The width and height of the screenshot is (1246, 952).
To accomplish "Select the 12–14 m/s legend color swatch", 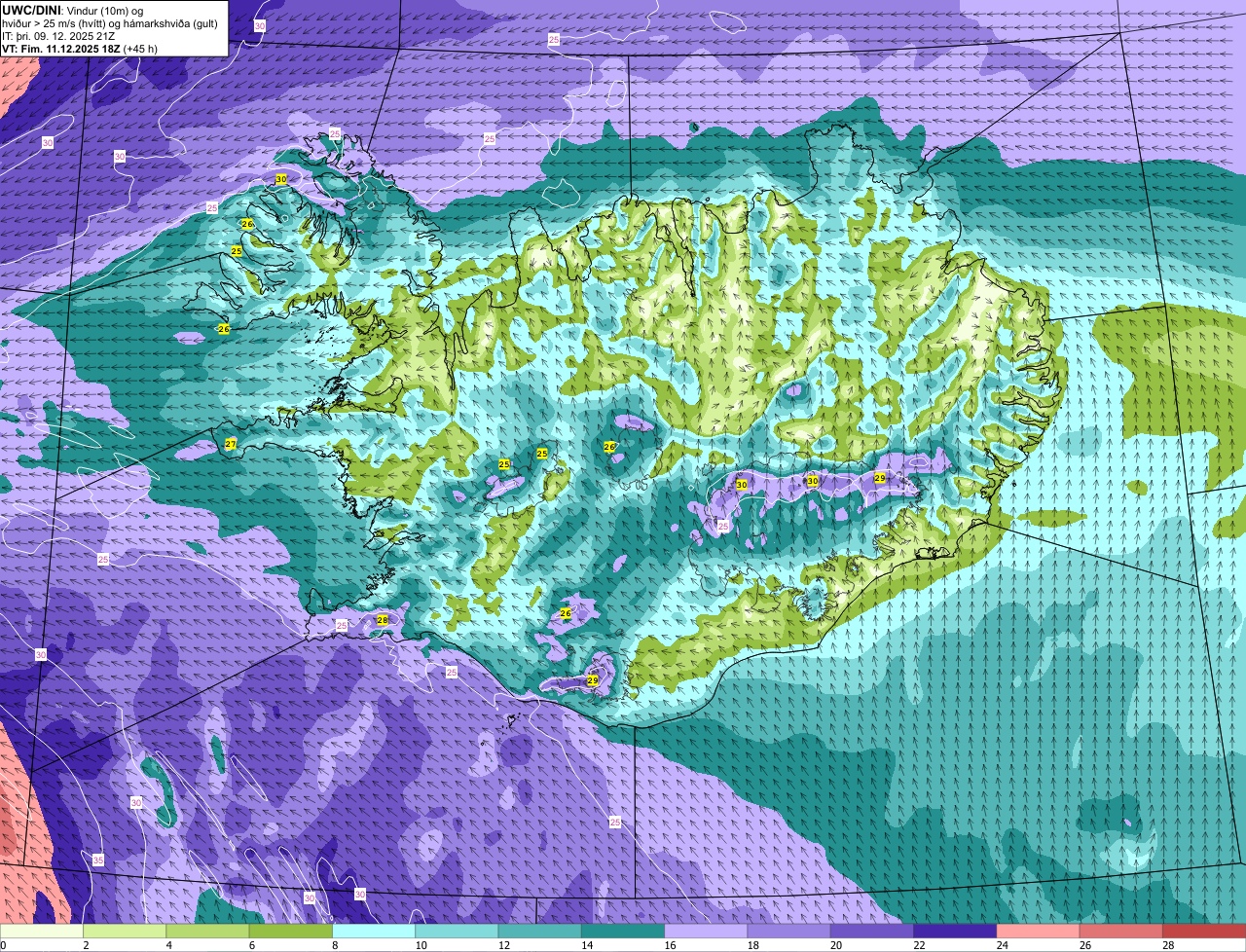I will click(540, 931).
